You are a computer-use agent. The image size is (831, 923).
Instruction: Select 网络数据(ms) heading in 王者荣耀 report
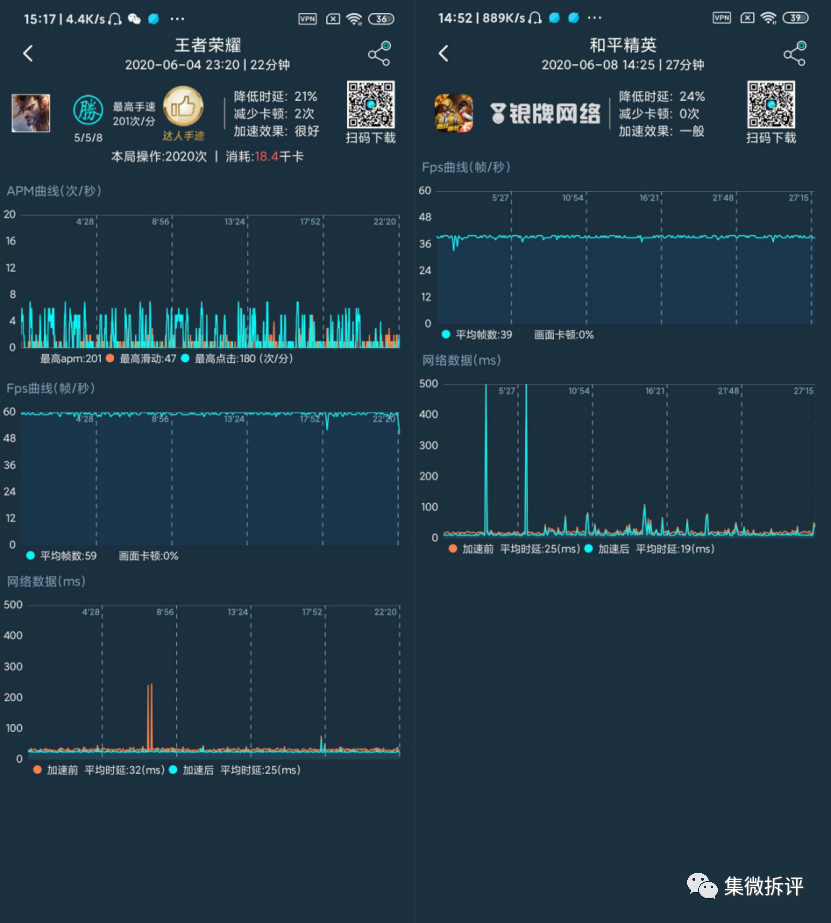46,581
